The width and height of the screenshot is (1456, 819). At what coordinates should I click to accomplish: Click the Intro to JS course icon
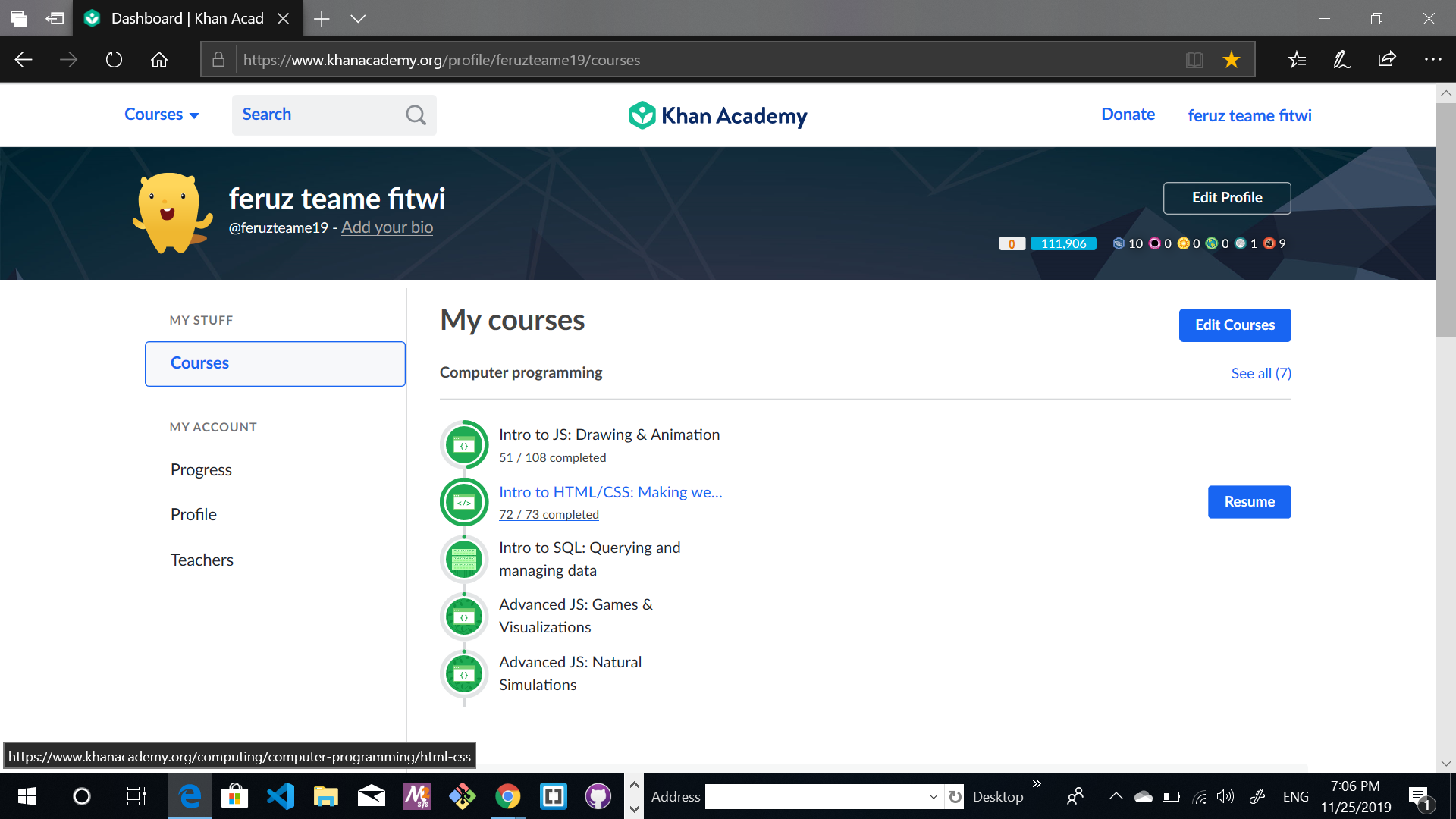pos(464,445)
